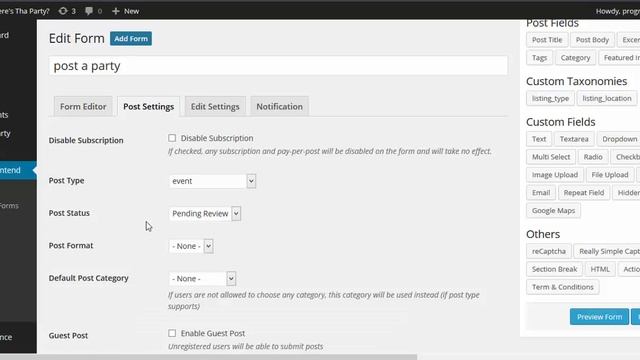Image resolution: width=640 pixels, height=360 pixels.
Task: Add the Section Break element
Action: (554, 269)
